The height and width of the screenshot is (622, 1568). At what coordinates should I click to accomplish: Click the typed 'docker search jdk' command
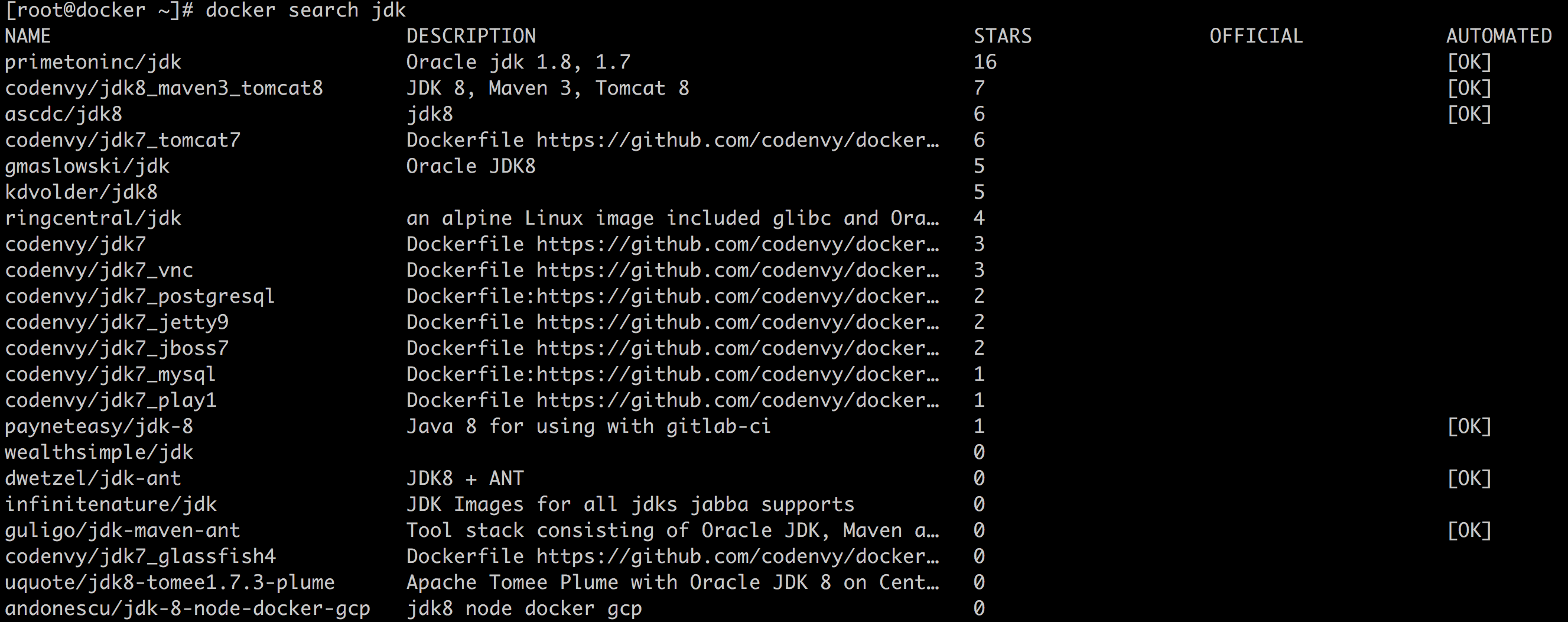point(305,11)
